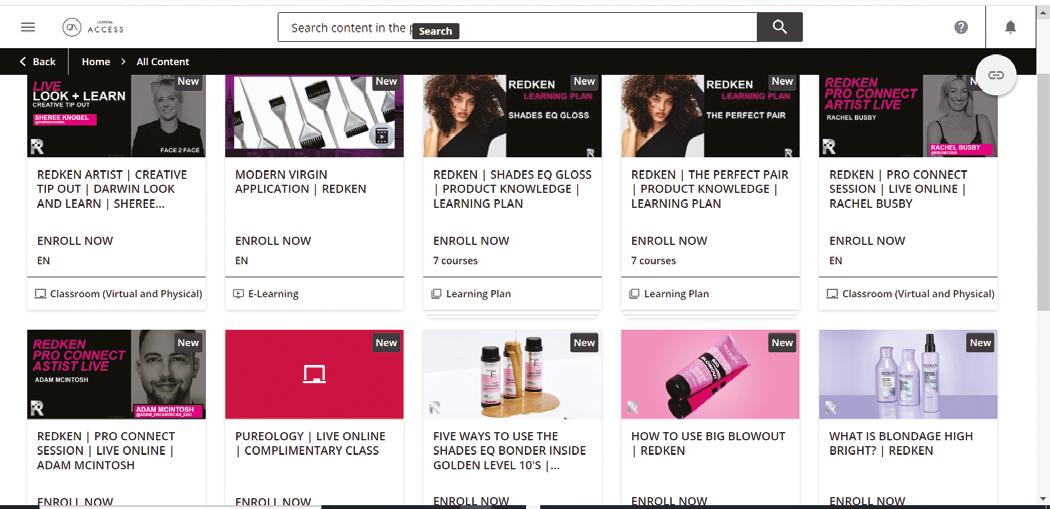Click the Back arrow button
This screenshot has width=1050, height=509.
(38, 62)
